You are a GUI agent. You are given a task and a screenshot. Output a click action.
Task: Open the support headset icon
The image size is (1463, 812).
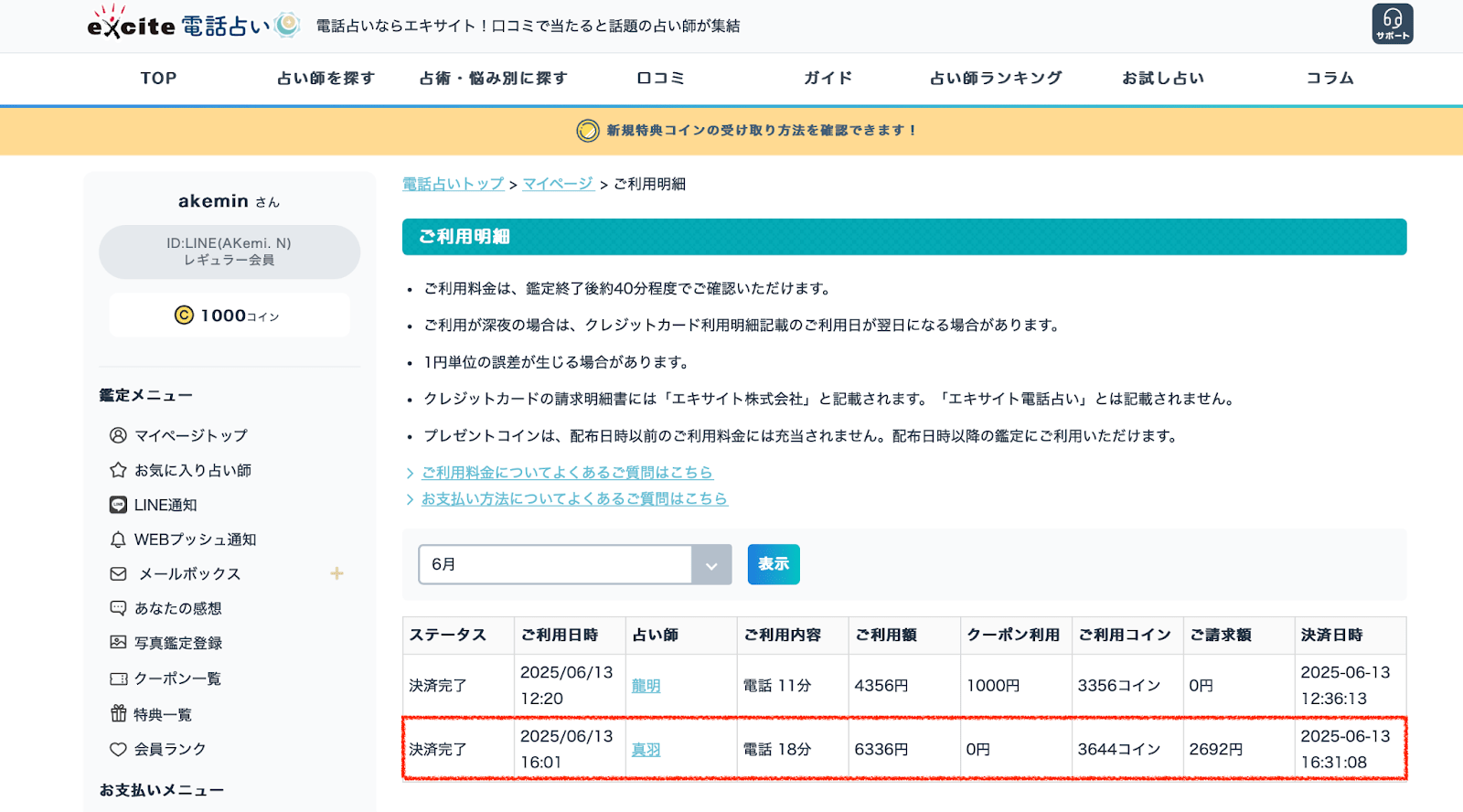pyautogui.click(x=1392, y=24)
